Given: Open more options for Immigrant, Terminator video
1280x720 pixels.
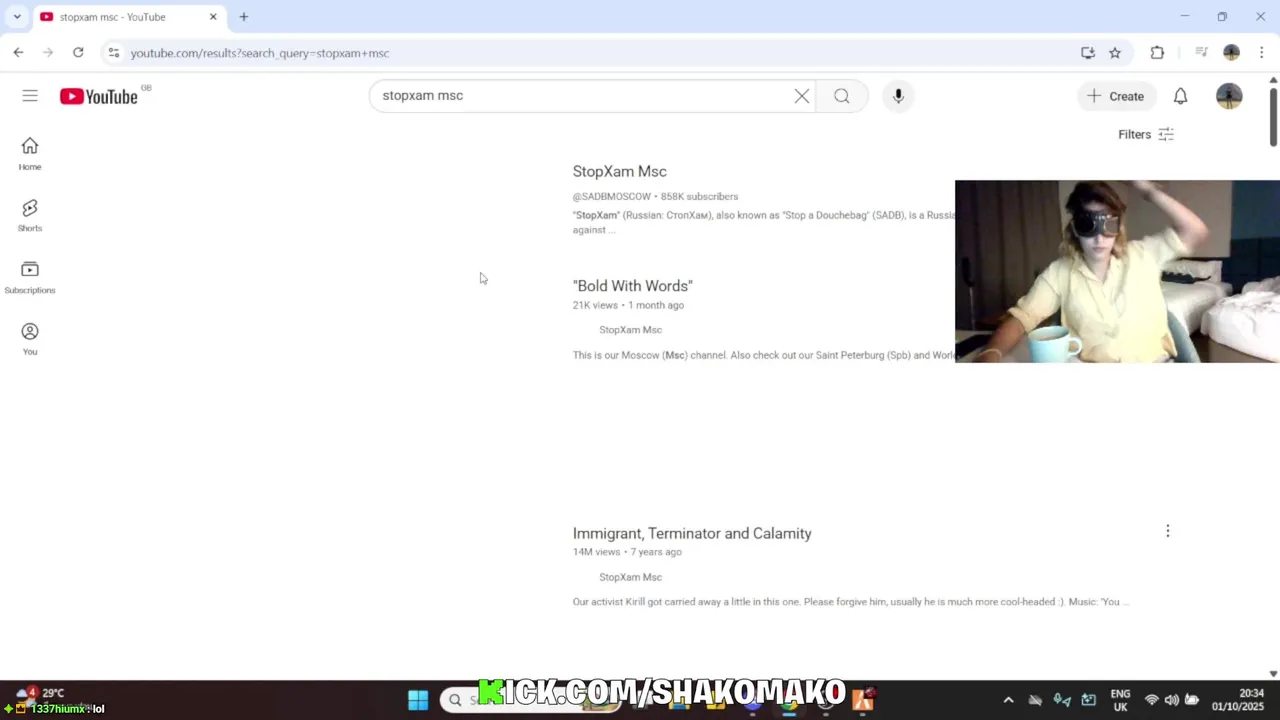Looking at the screenshot, I should point(1167,531).
